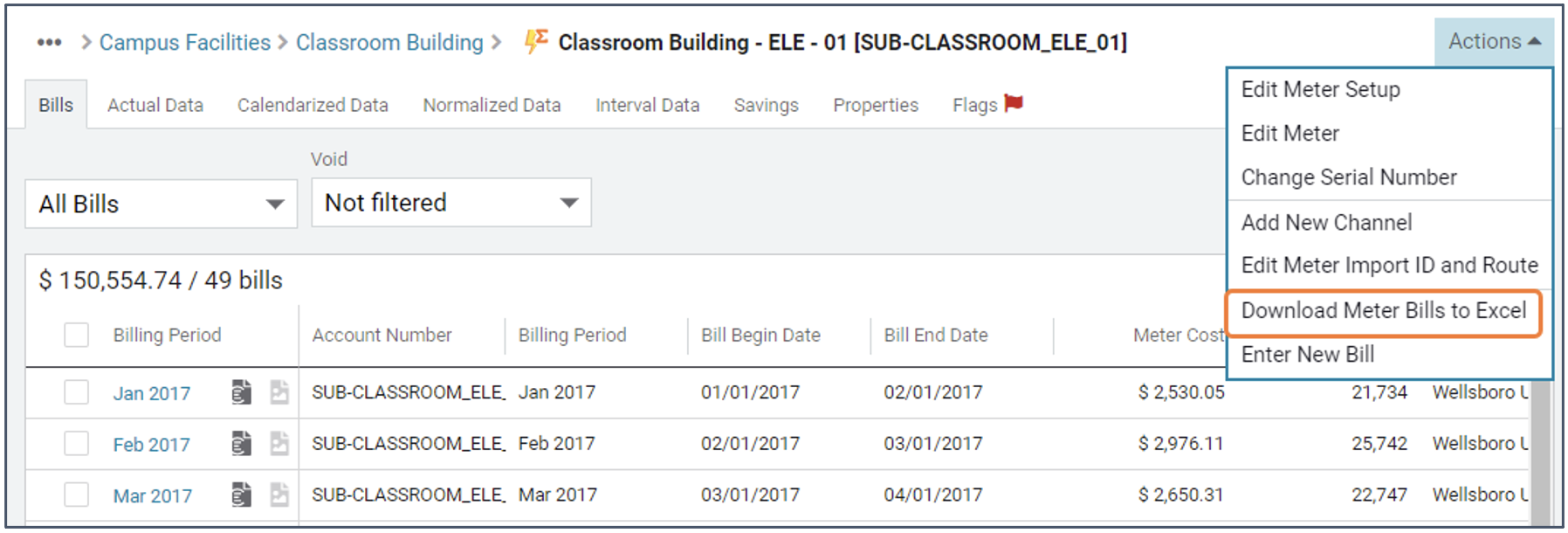Open the Jan 2017 billing period link
The height and width of the screenshot is (533, 1568).
pos(151,392)
